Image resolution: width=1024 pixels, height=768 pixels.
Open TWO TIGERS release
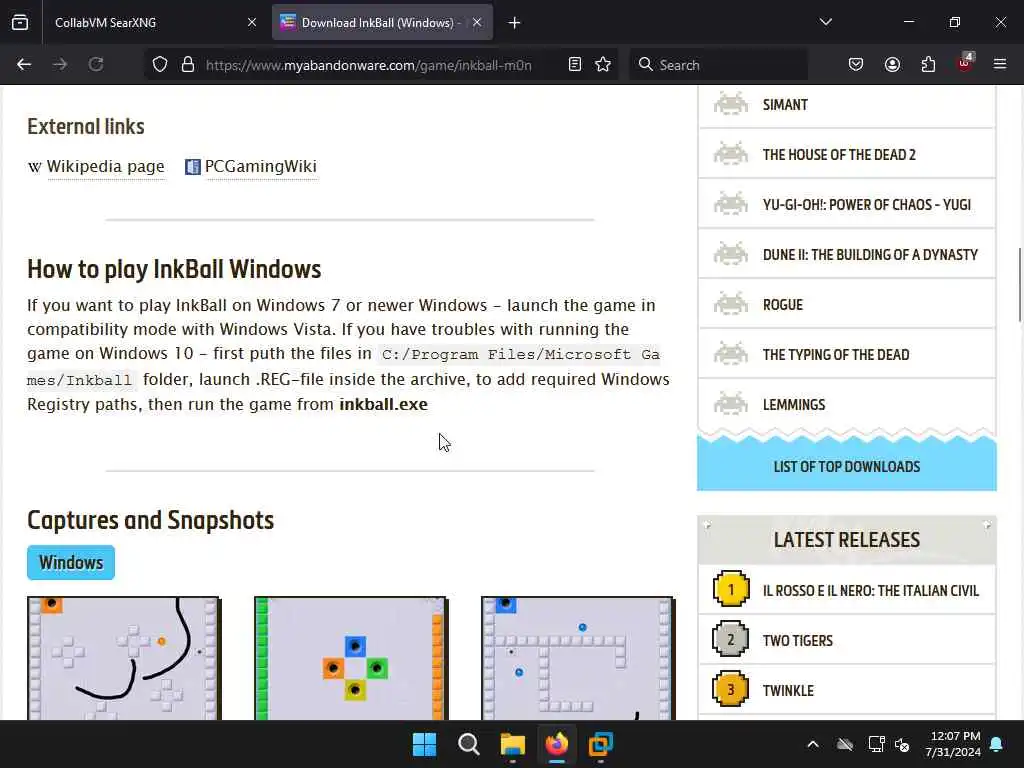[797, 641]
